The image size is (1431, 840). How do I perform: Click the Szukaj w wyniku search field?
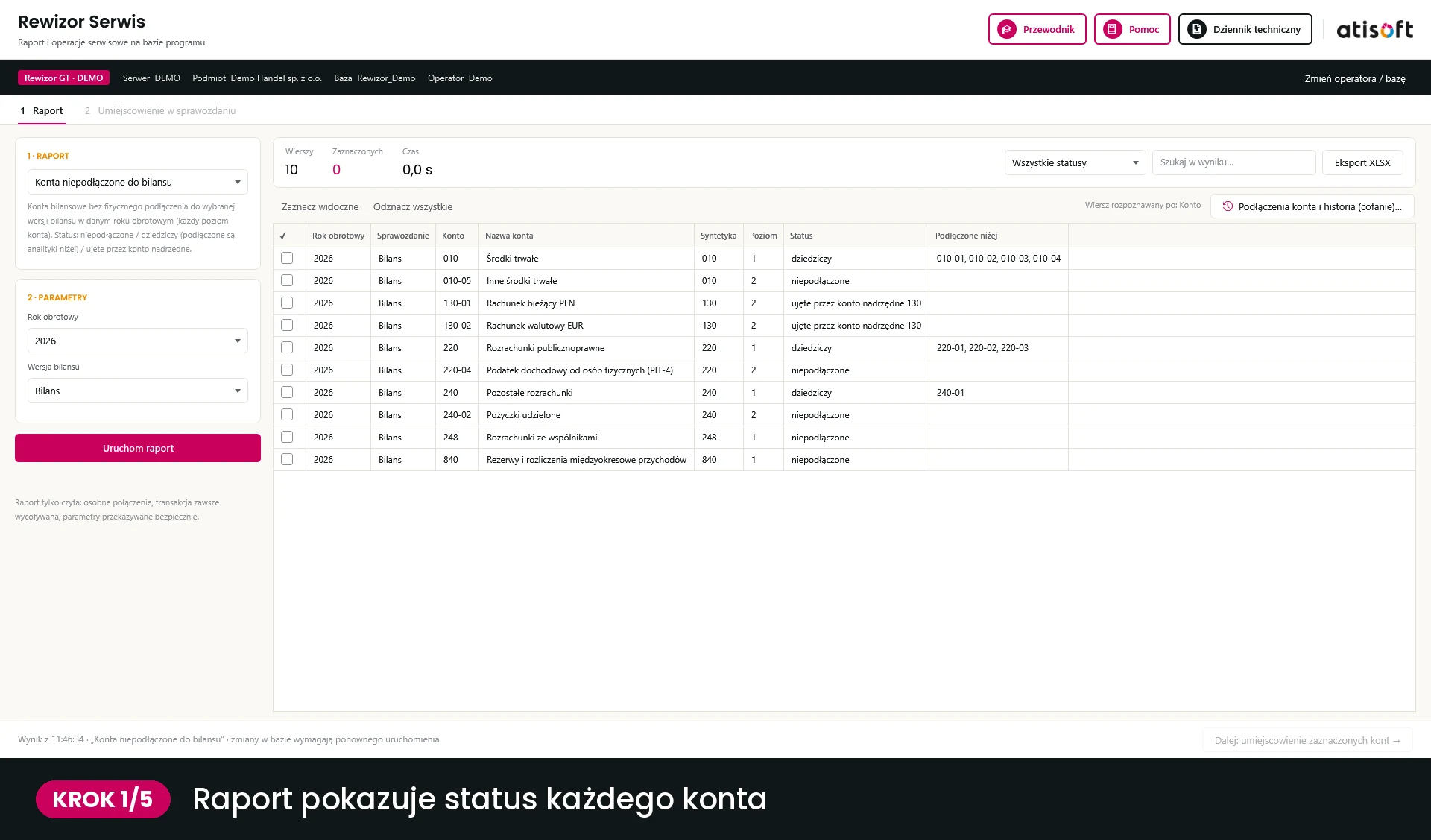(1233, 162)
